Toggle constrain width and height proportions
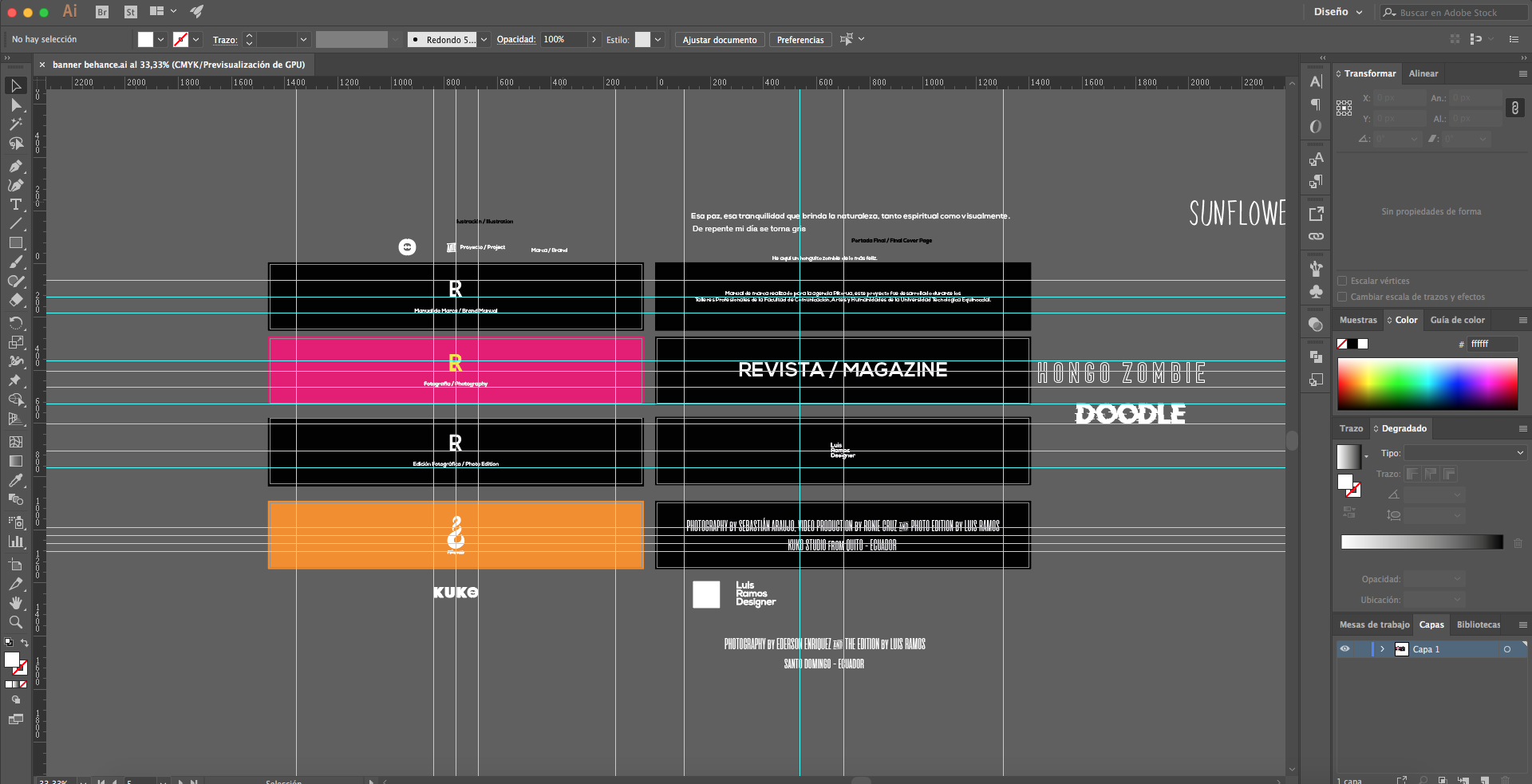 coord(1514,108)
